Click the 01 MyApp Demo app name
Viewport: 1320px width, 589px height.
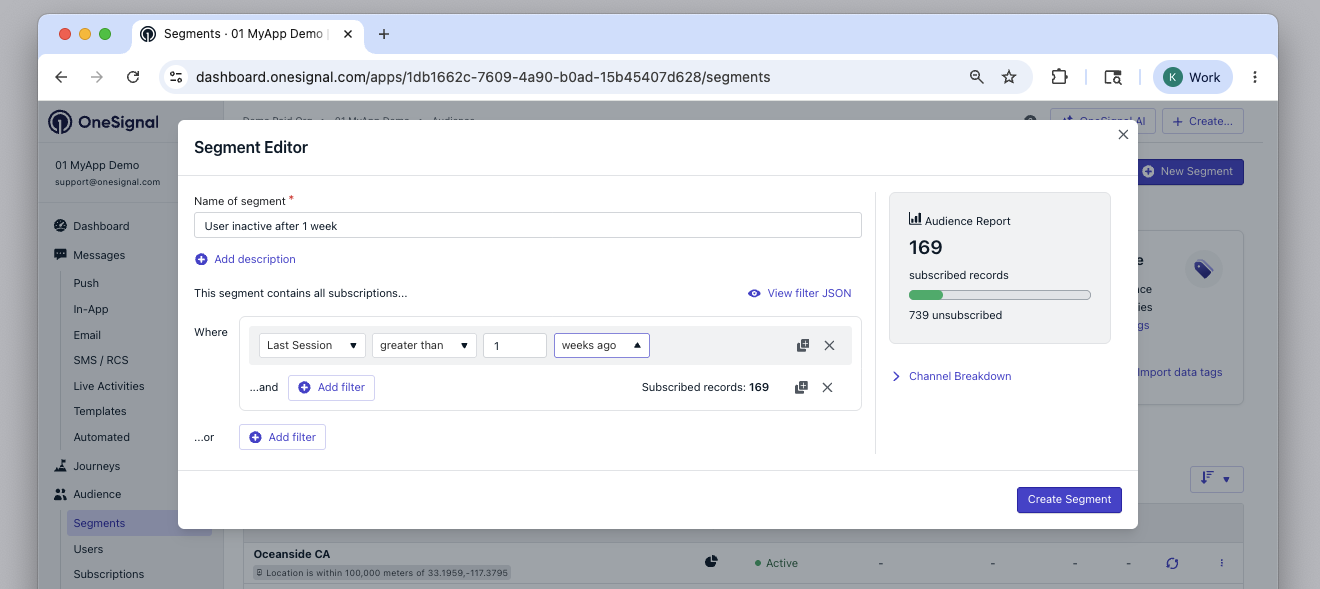pos(97,165)
